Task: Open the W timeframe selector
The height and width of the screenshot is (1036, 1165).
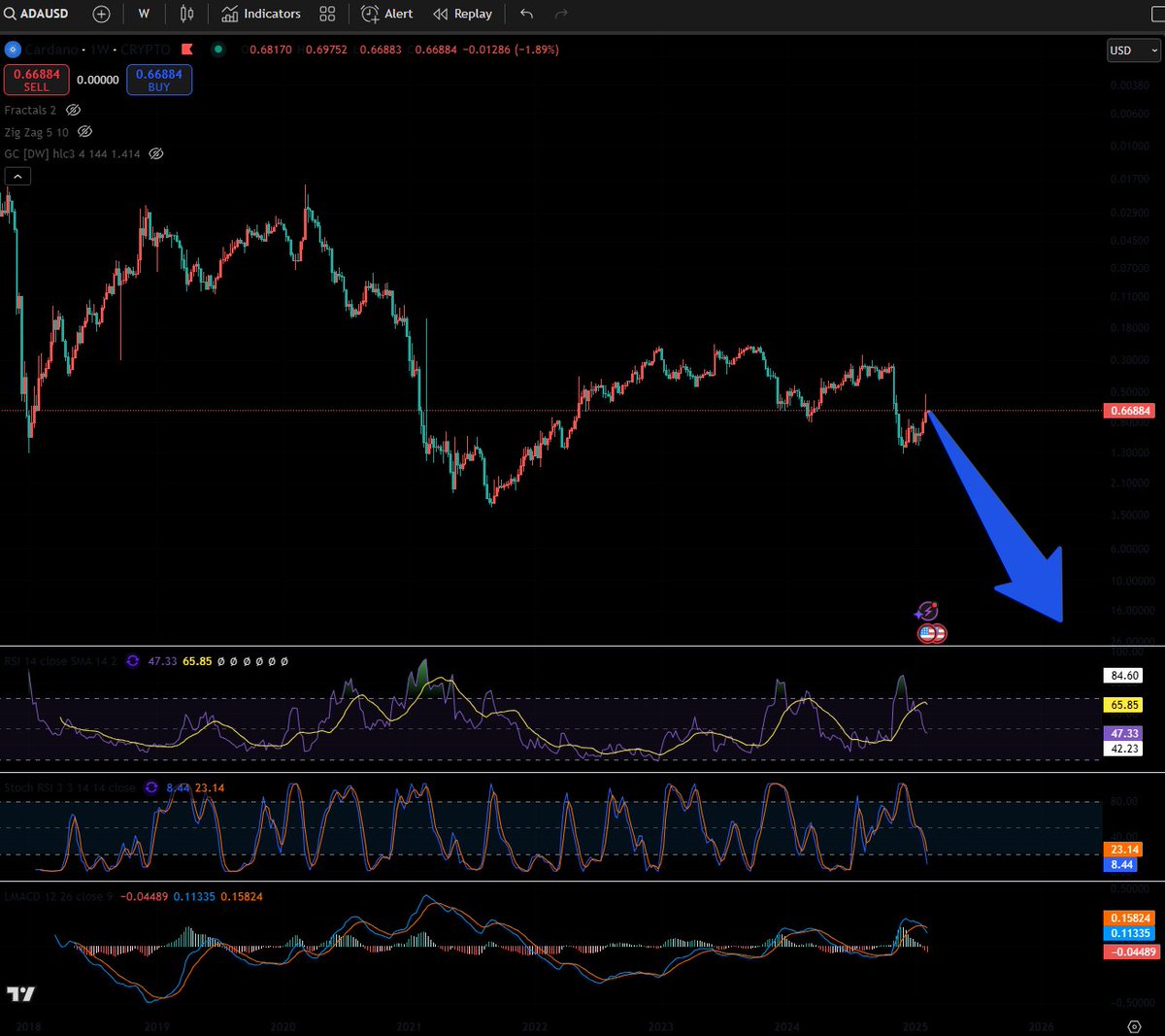Action: coord(144,14)
